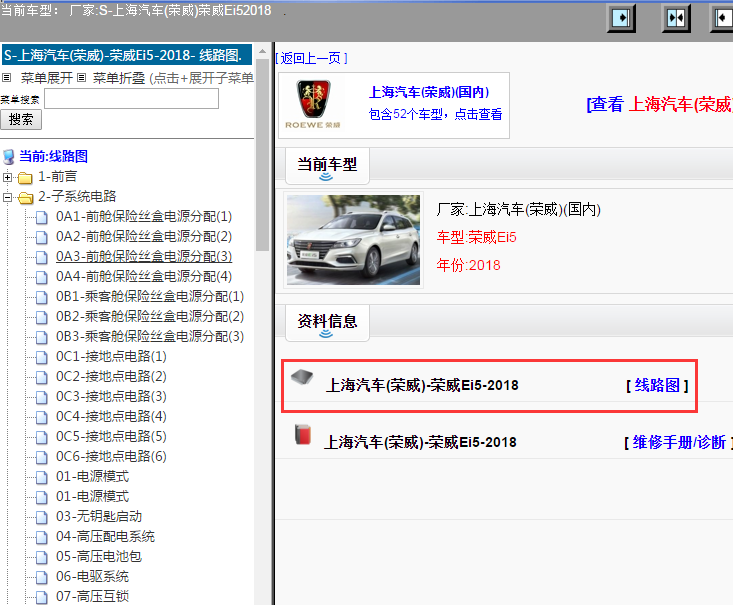
Task: Open 上海汽车(荣威)(国内) brand link
Action: point(429,92)
